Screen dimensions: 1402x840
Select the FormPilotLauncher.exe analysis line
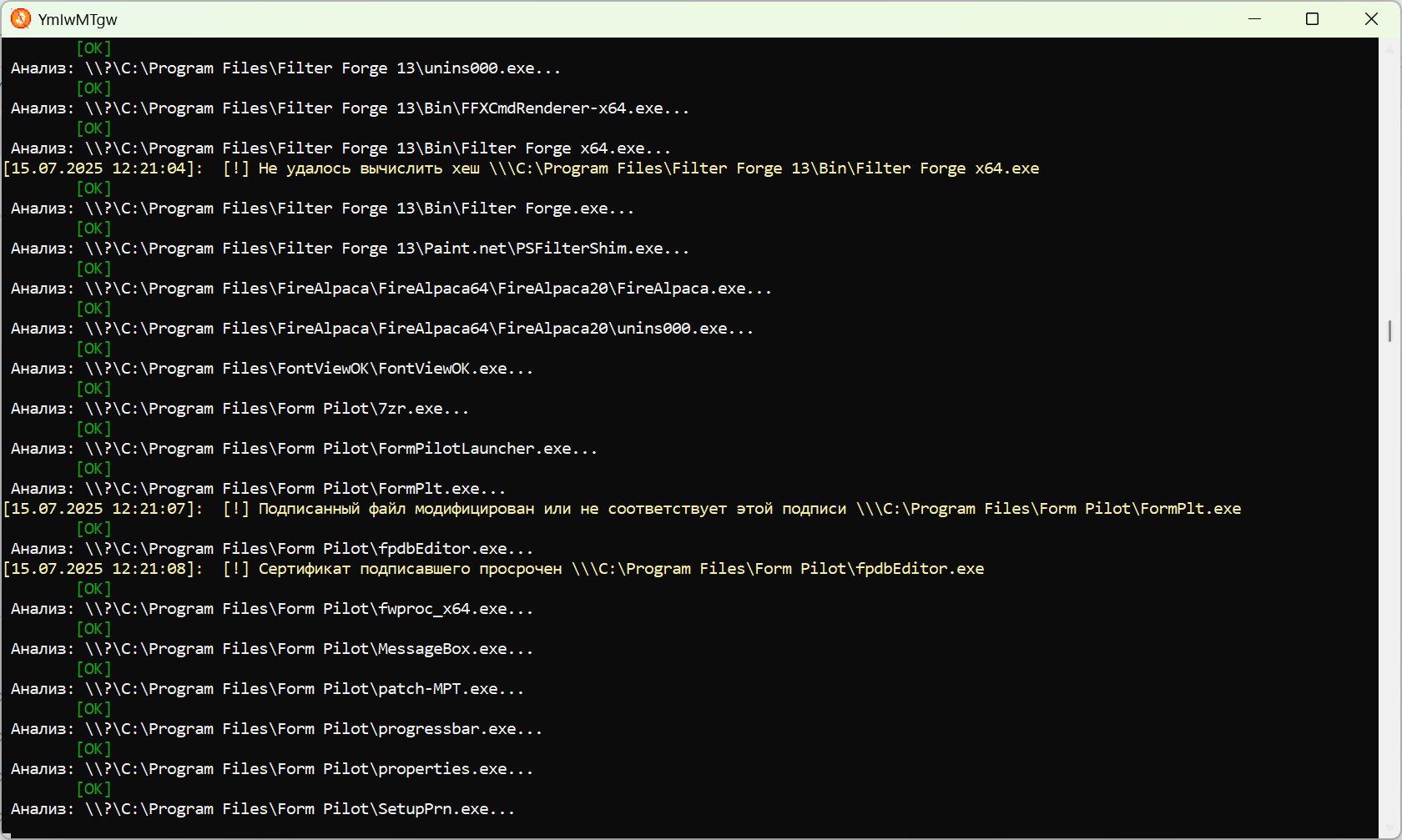click(304, 449)
